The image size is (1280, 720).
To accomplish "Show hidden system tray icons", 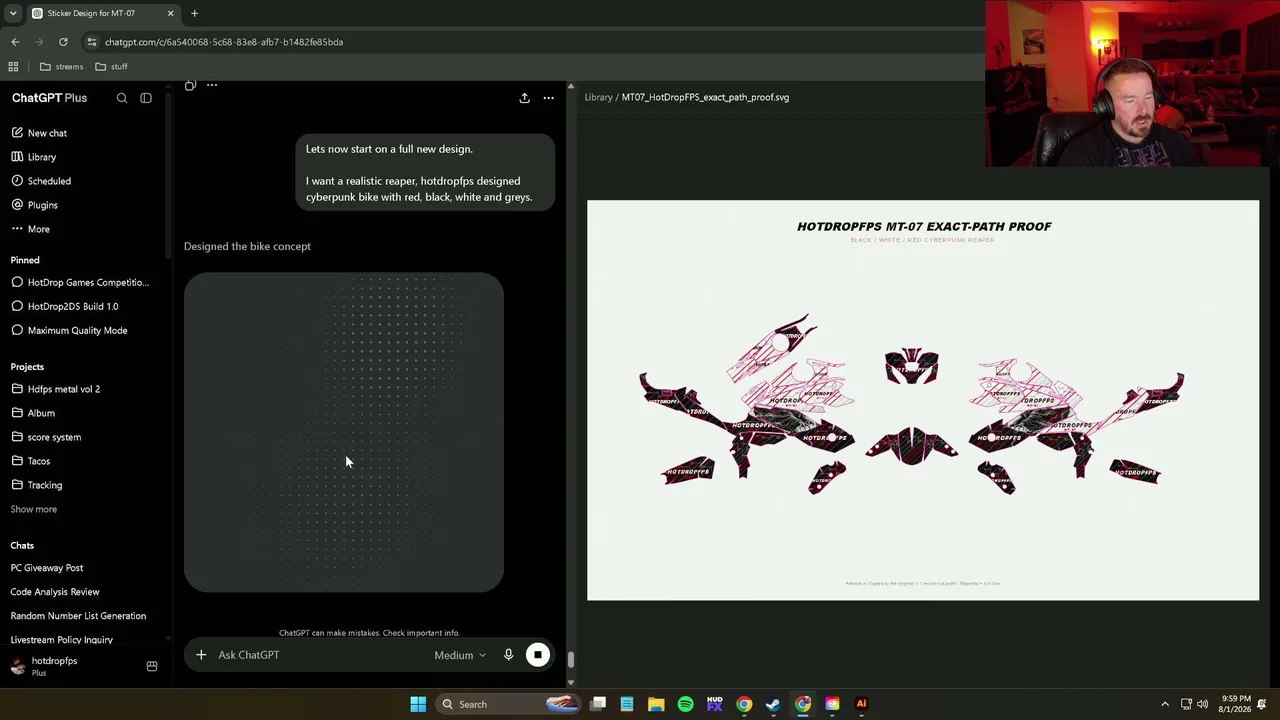I will [x=1165, y=704].
